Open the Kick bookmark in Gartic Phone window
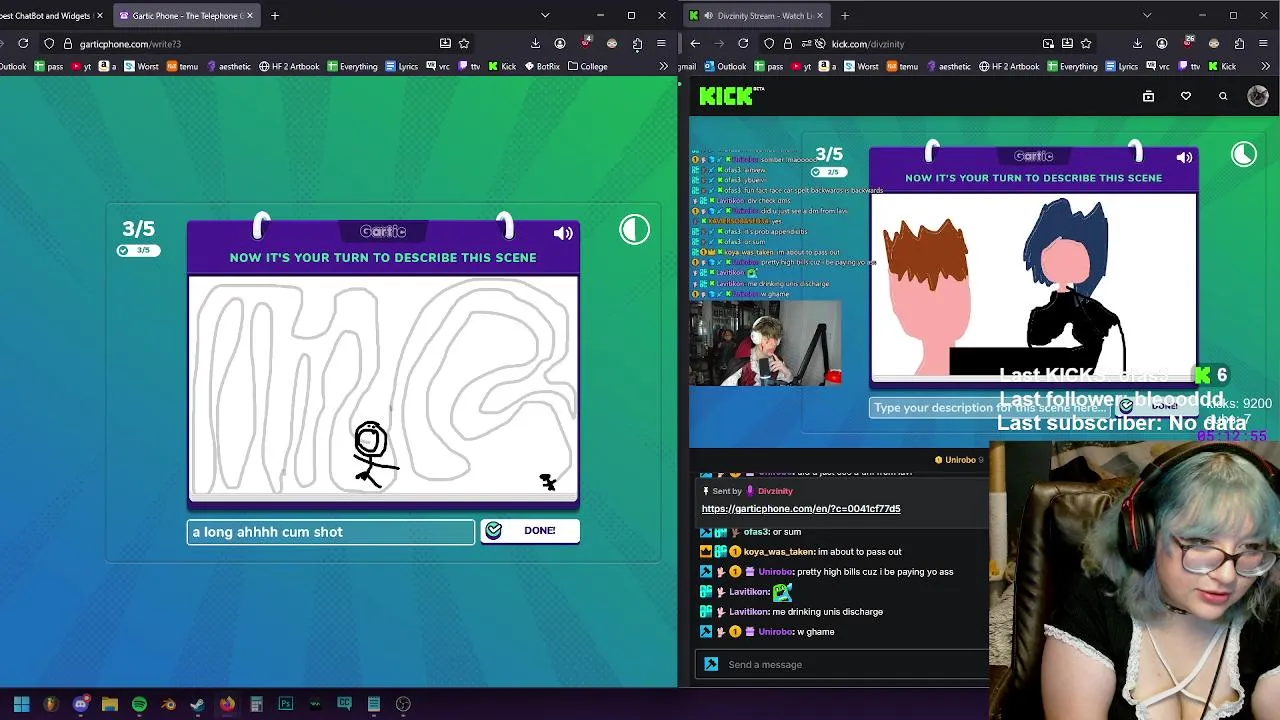Image resolution: width=1280 pixels, height=720 pixels. [x=501, y=67]
